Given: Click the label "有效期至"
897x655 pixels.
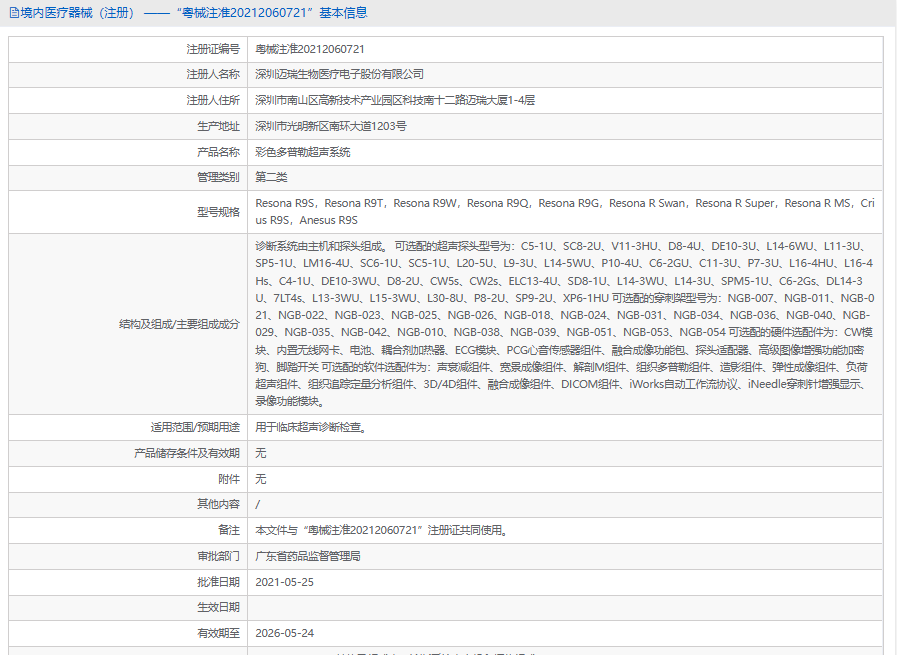Looking at the screenshot, I should point(218,633).
